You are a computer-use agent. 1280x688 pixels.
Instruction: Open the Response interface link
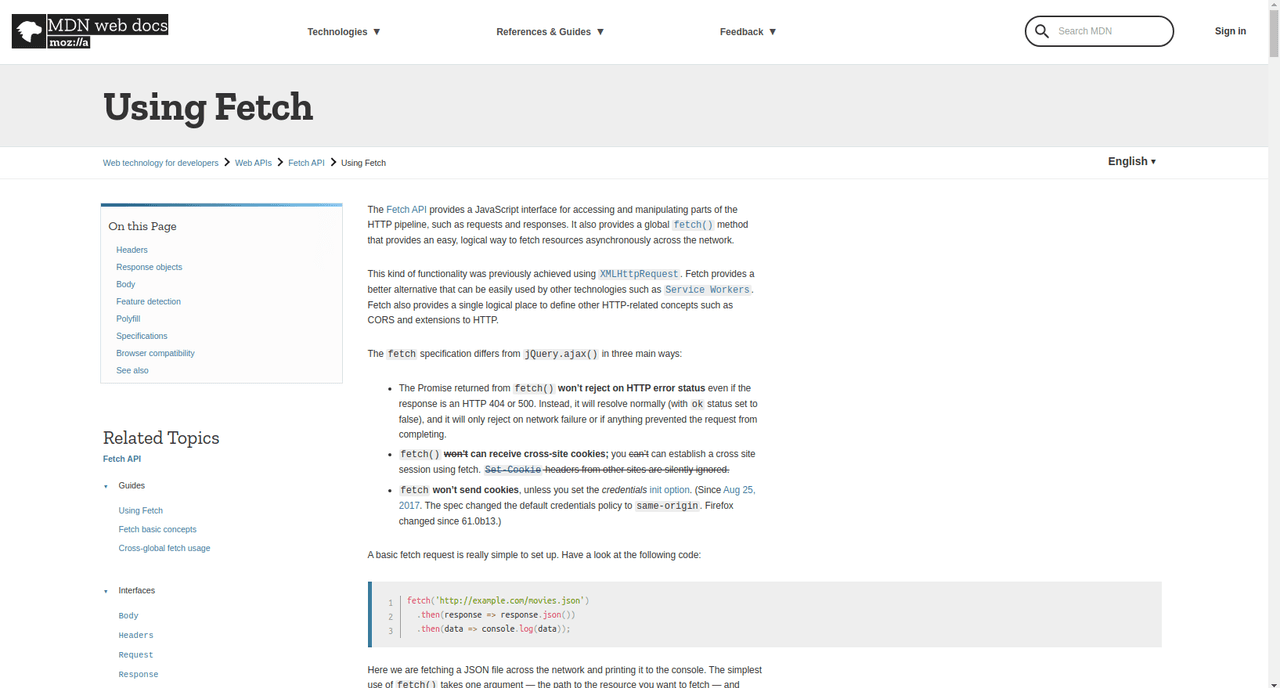coord(138,674)
